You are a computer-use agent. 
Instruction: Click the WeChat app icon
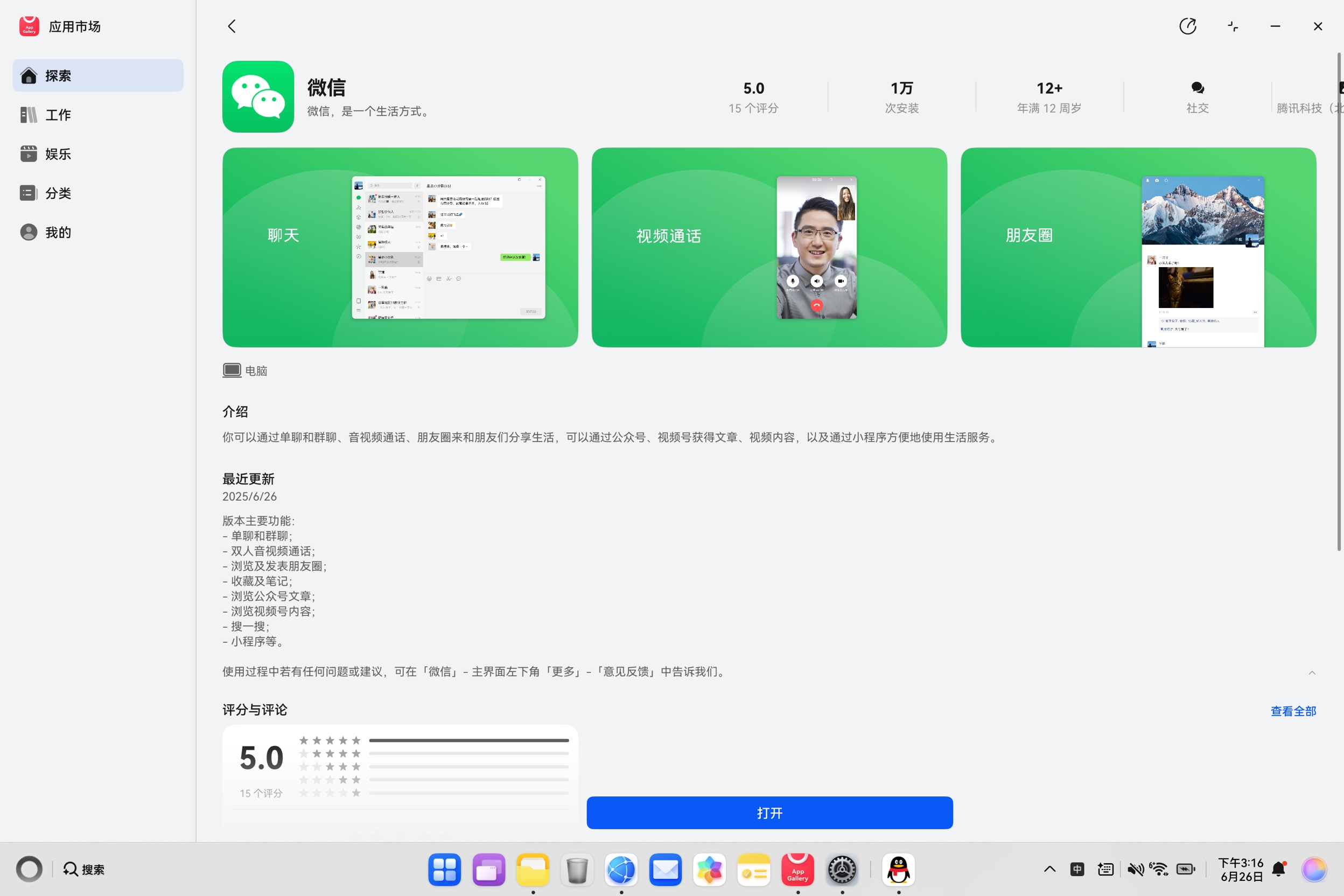pyautogui.click(x=258, y=96)
